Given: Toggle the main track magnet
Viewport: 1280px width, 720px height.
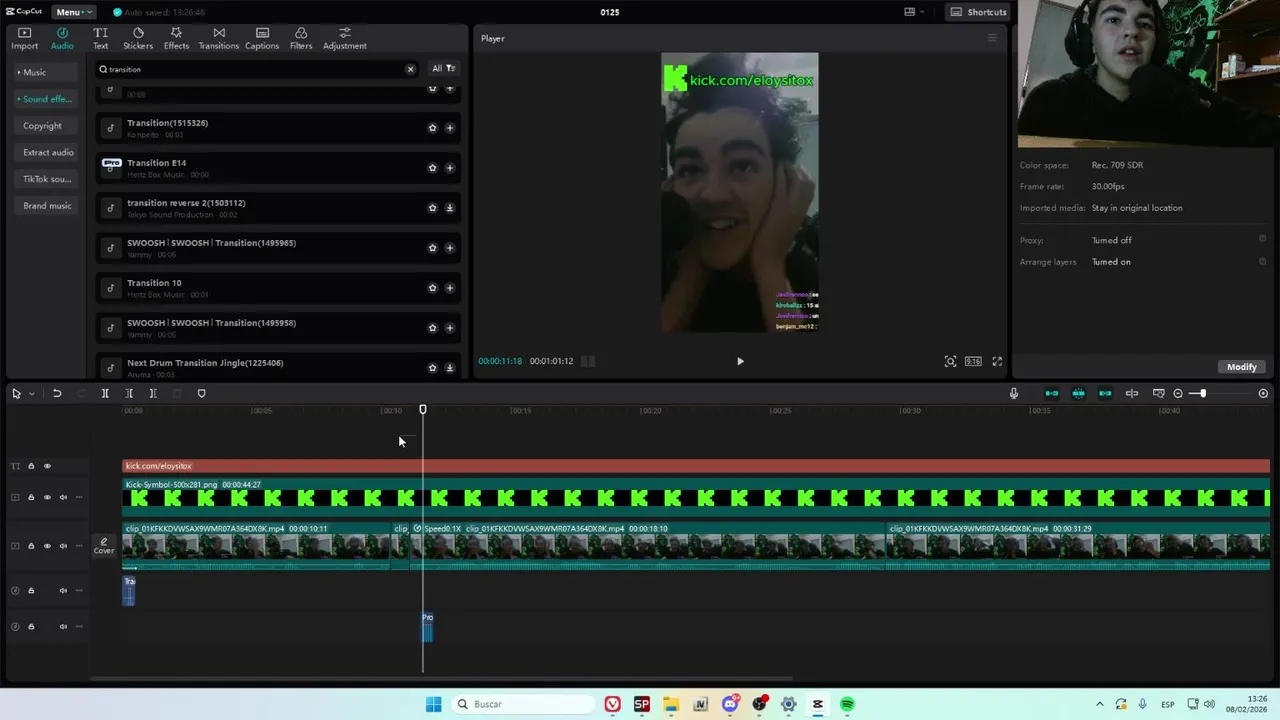Looking at the screenshot, I should [x=1051, y=394].
